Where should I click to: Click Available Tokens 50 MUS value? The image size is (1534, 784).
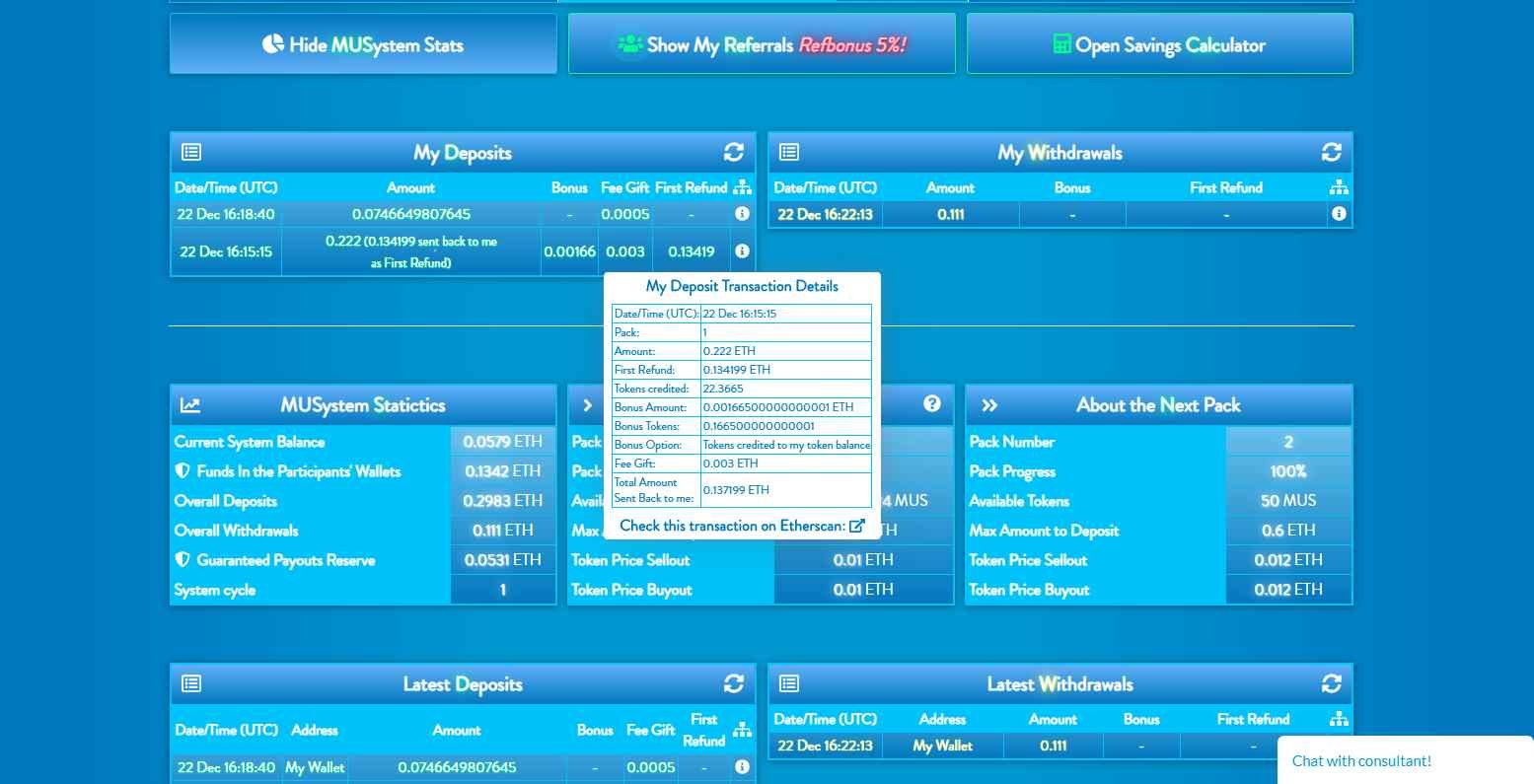click(1288, 501)
